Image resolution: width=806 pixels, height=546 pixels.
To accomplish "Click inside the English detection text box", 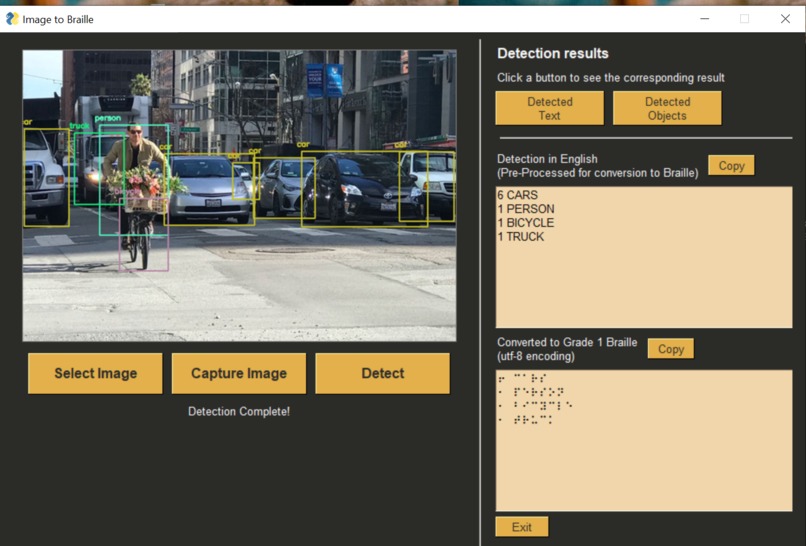I will click(644, 257).
